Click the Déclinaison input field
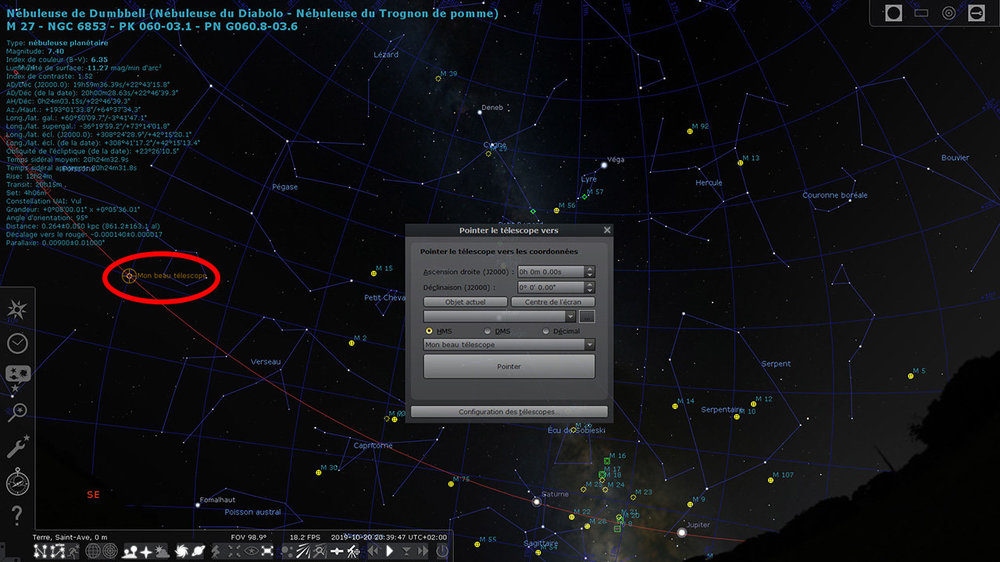Screen dimensions: 1000x562 pyautogui.click(x=551, y=288)
